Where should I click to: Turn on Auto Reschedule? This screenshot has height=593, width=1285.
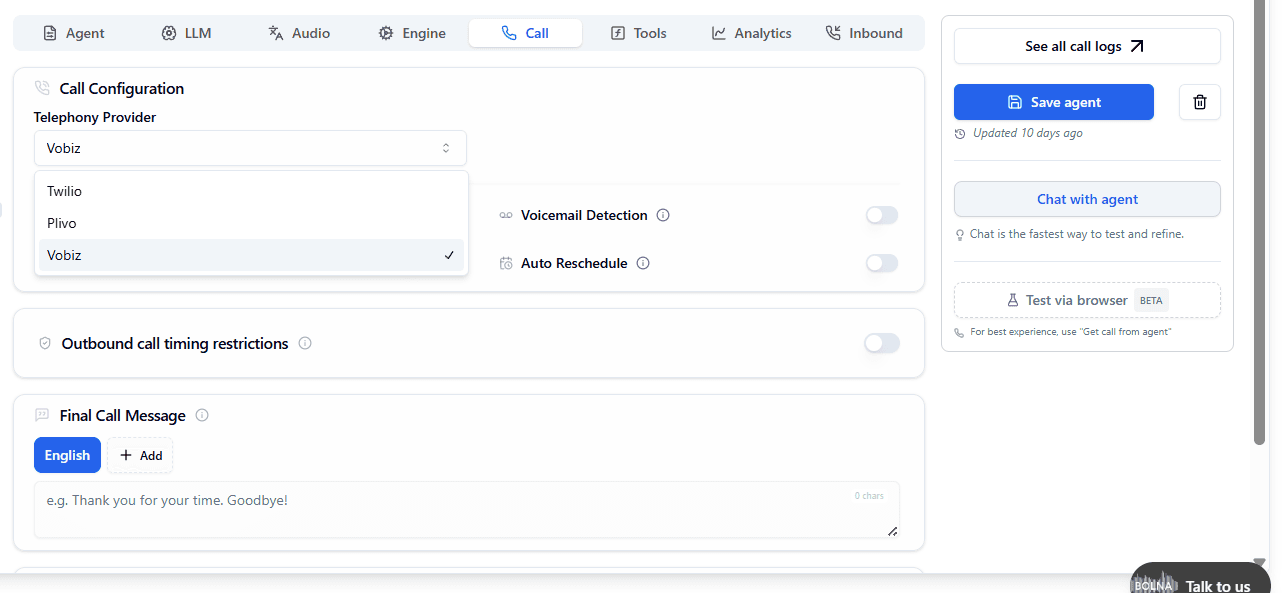point(881,263)
